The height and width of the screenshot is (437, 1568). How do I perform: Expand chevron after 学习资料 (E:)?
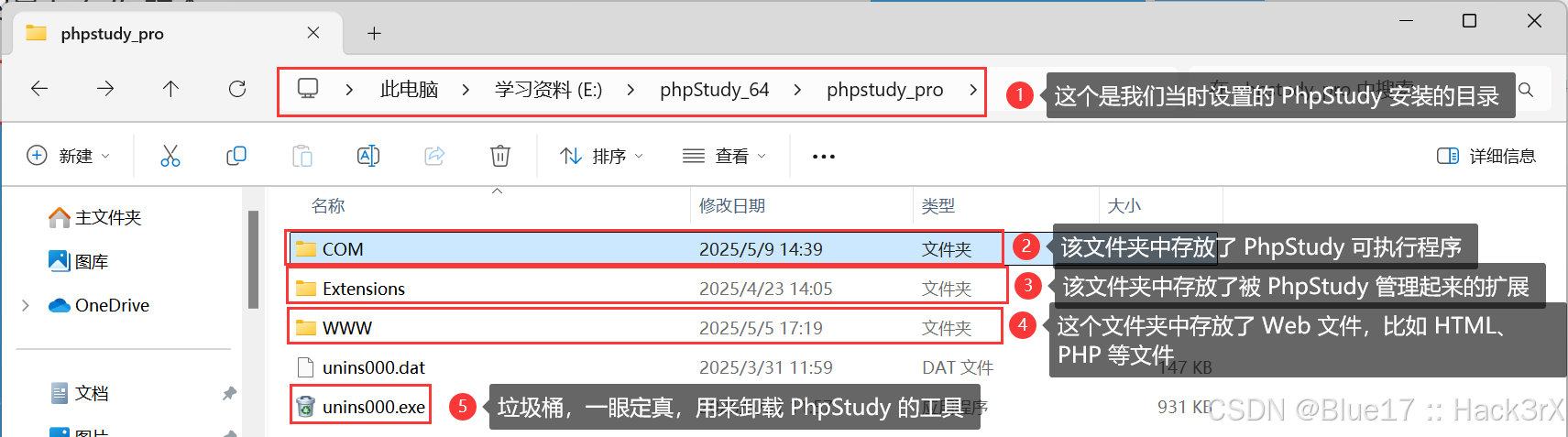click(630, 90)
